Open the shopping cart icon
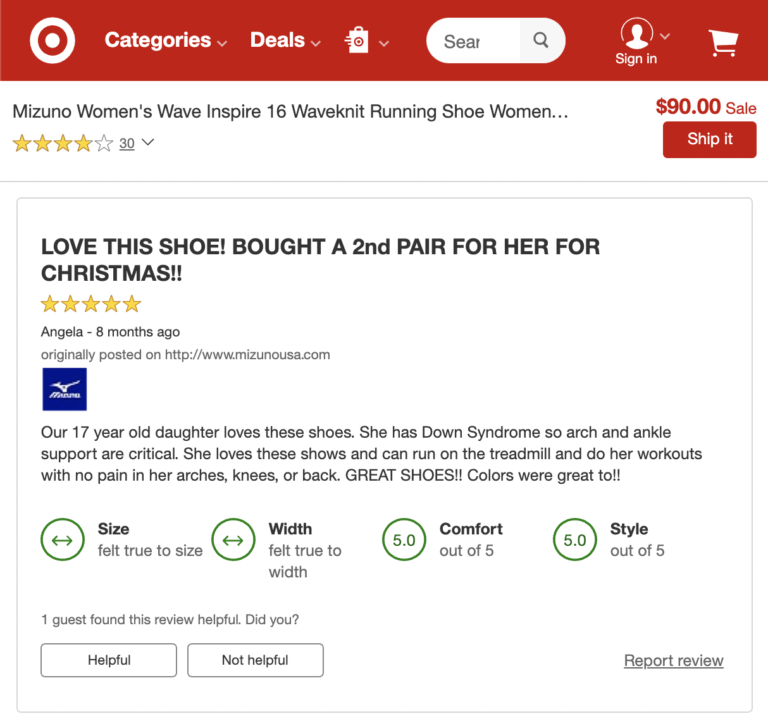This screenshot has width=768, height=721. coord(723,42)
